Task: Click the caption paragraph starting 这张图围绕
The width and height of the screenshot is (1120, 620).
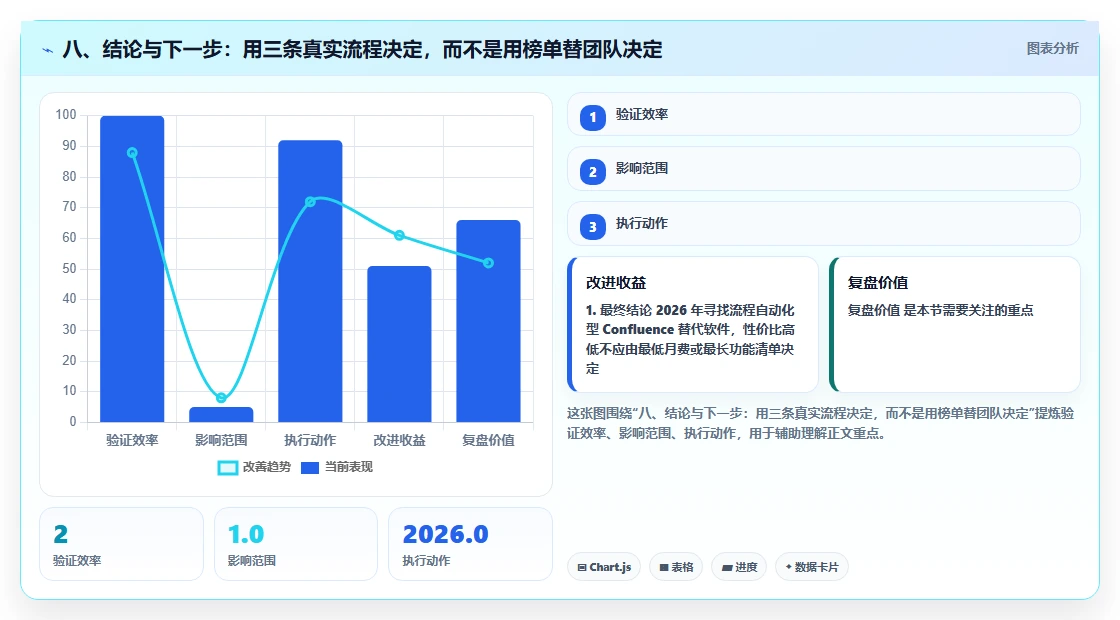Action: click(821, 423)
